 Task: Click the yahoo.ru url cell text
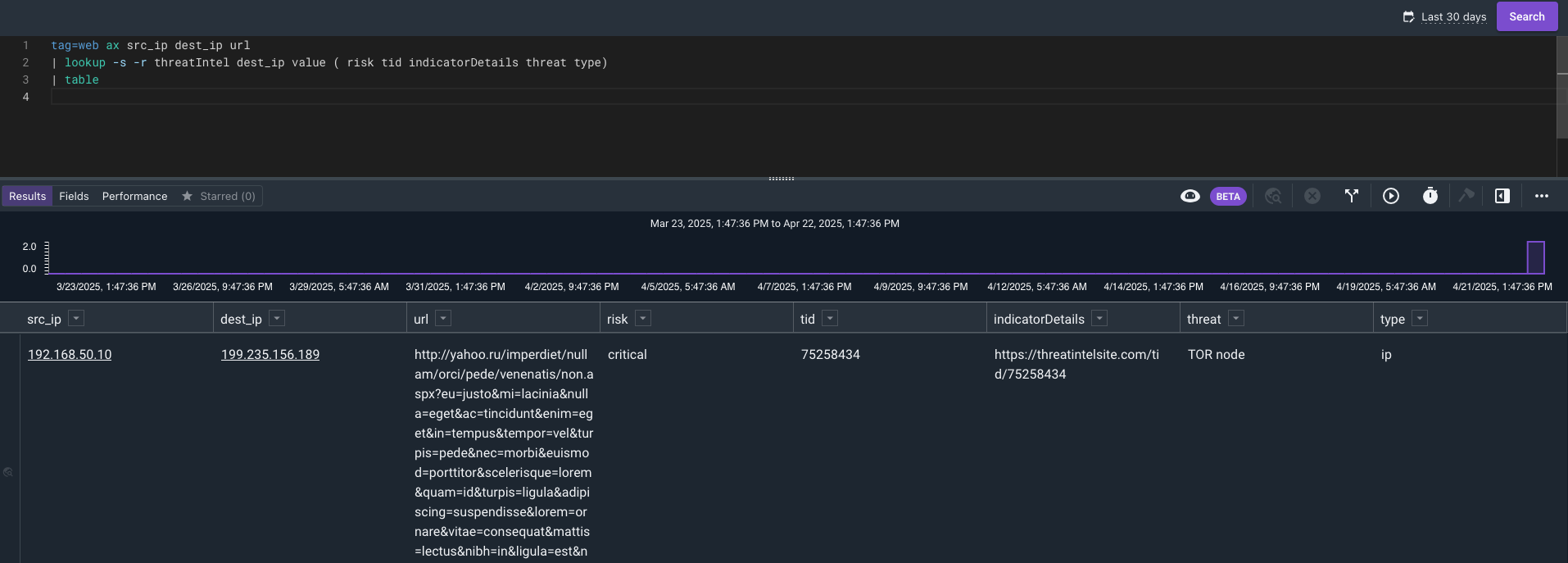point(504,452)
